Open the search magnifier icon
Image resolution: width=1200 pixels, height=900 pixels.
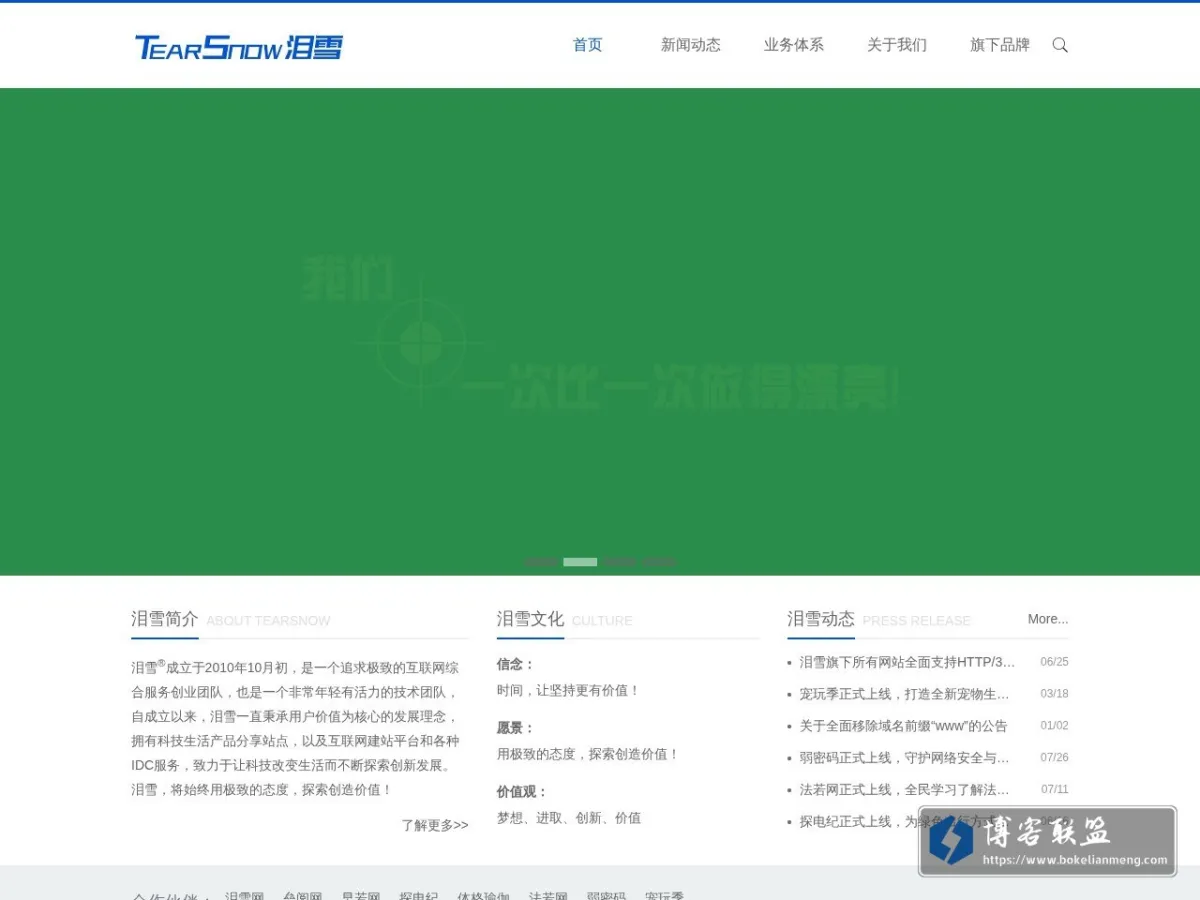[1060, 45]
